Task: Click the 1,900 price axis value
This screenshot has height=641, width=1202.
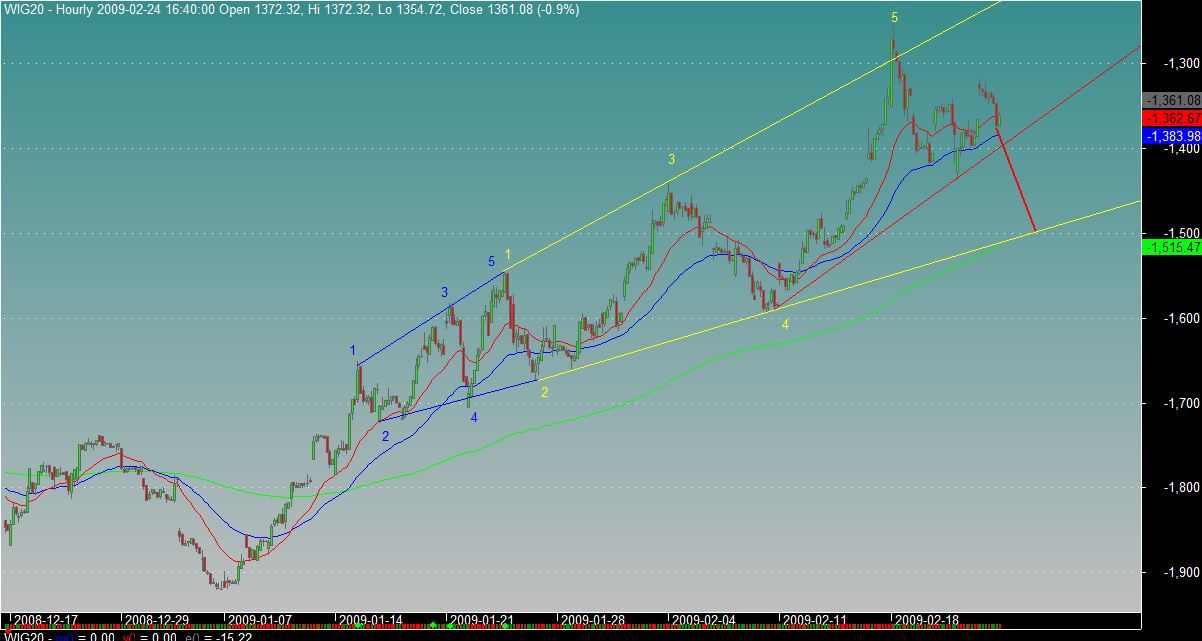Action: pos(1181,573)
